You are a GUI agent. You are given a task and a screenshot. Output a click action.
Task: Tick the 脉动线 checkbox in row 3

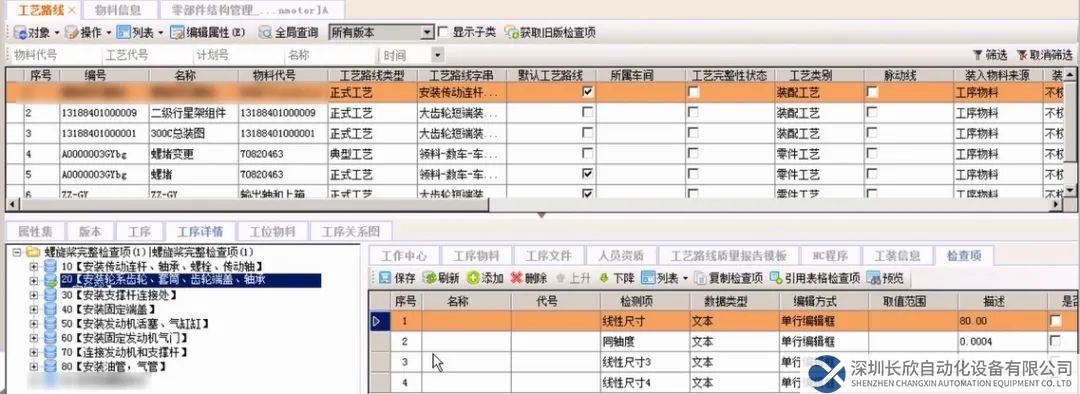[873, 133]
